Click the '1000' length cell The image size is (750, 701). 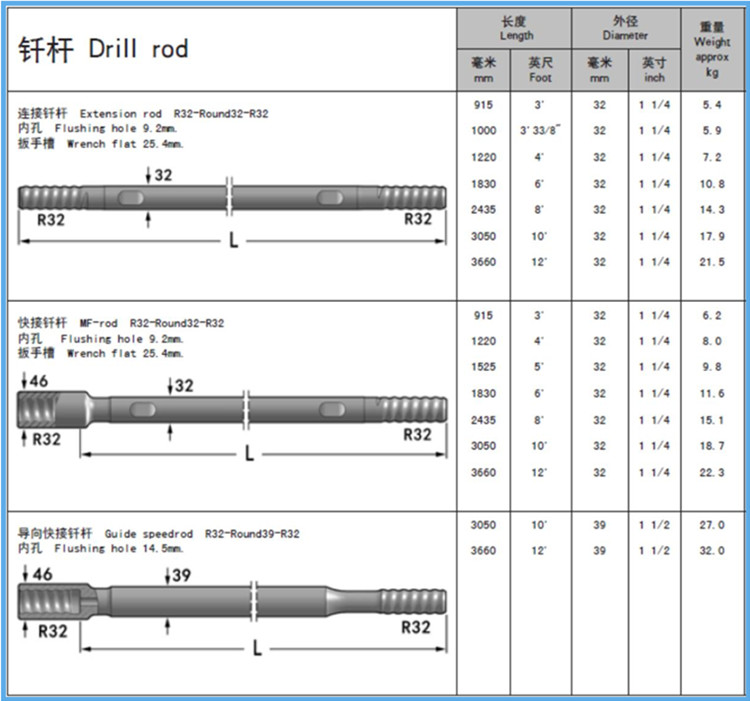pyautogui.click(x=484, y=131)
